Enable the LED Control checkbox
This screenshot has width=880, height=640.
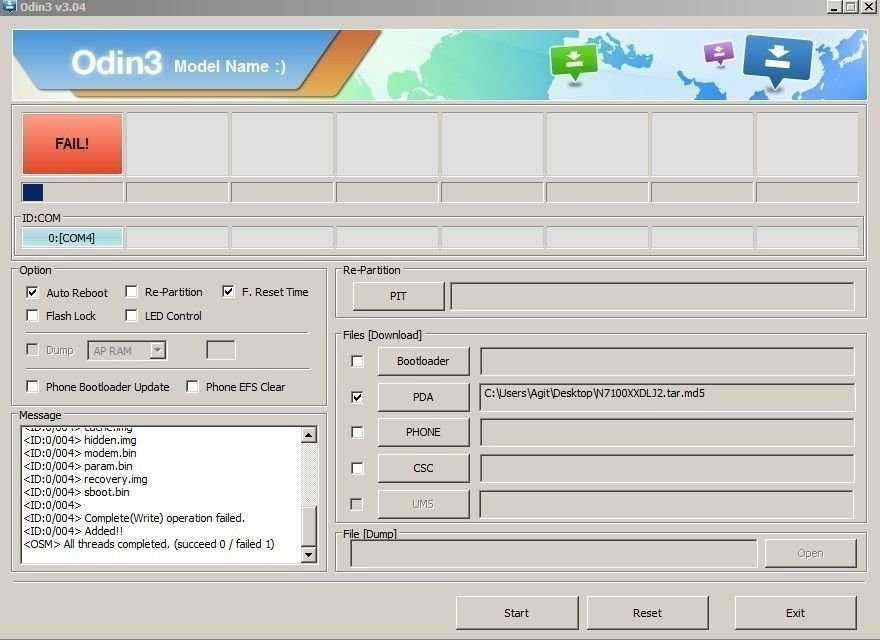tap(131, 316)
